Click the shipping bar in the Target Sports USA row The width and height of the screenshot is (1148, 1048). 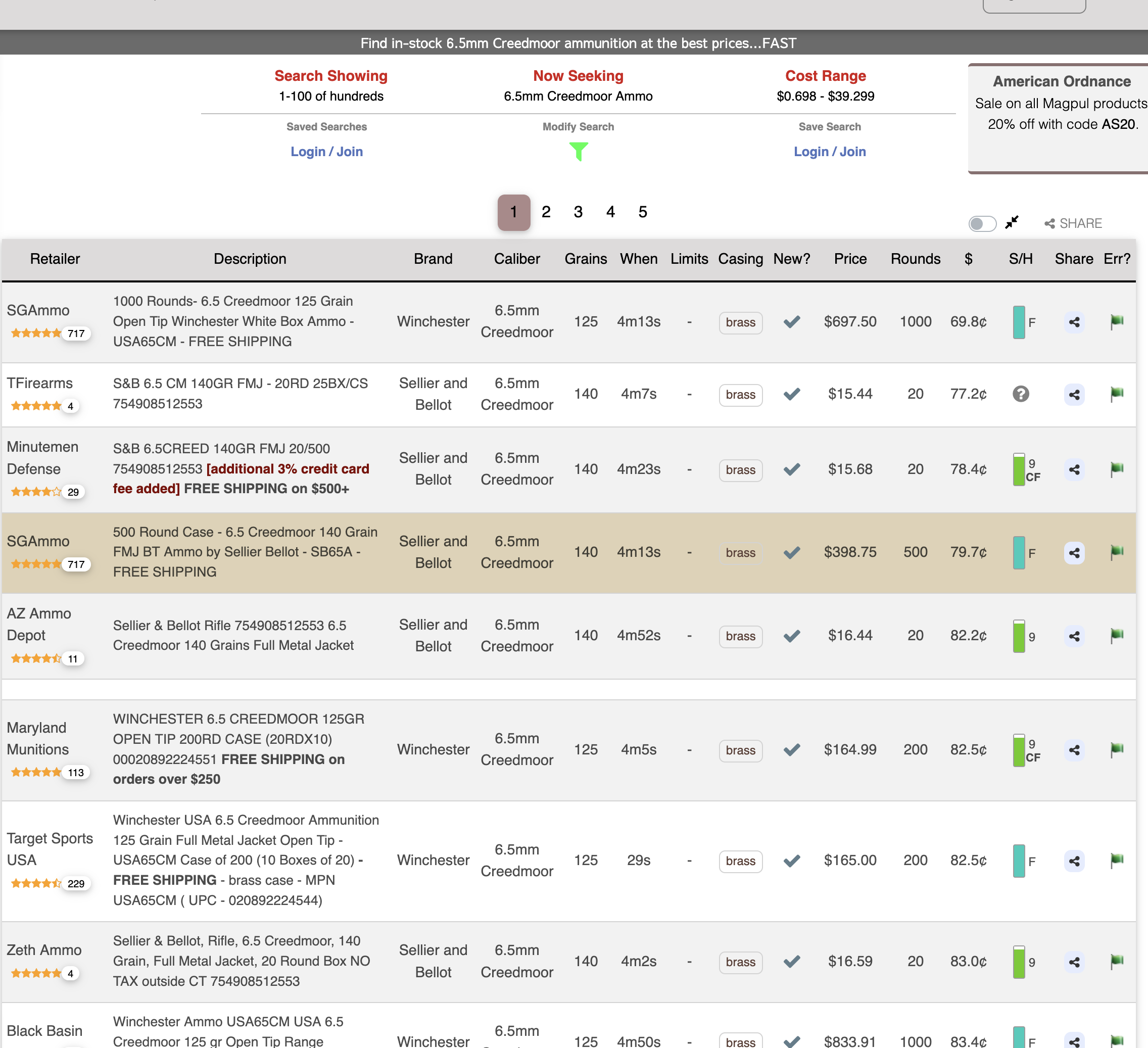click(1019, 861)
